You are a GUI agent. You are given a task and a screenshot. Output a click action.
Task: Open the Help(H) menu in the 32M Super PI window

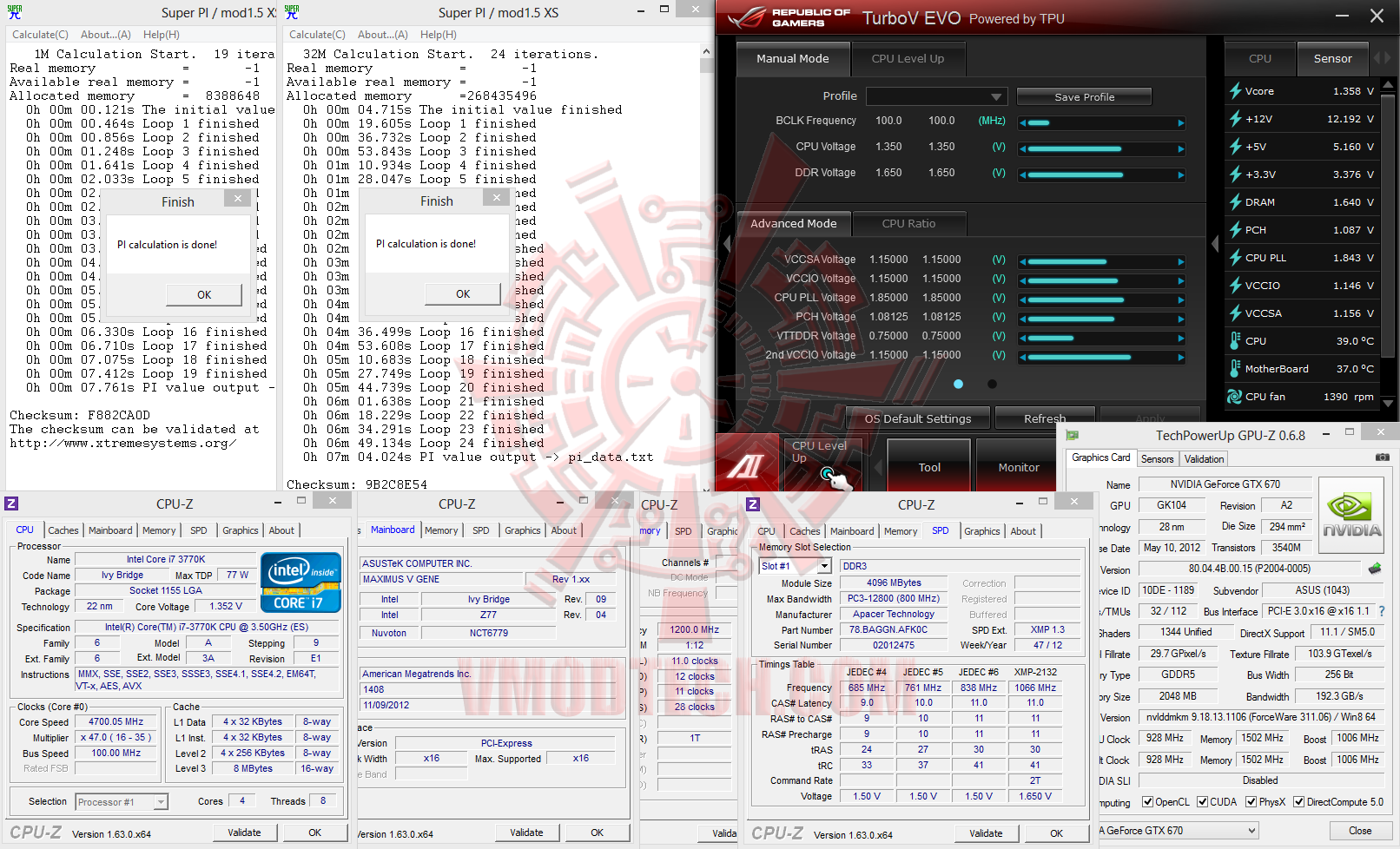pyautogui.click(x=439, y=35)
